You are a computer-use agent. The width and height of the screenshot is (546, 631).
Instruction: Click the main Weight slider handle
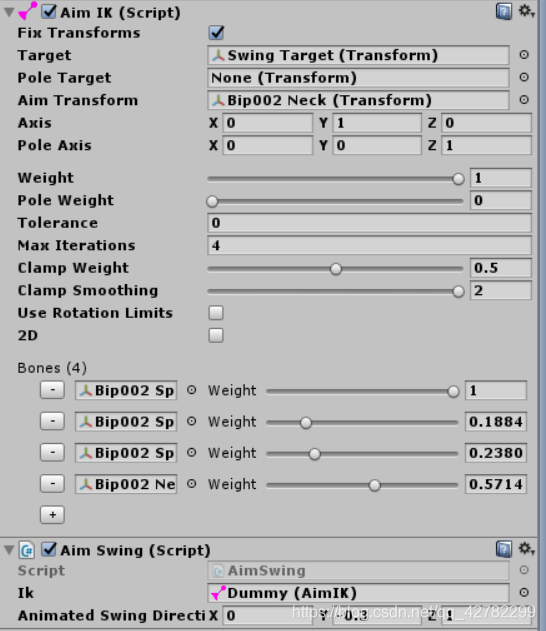458,179
